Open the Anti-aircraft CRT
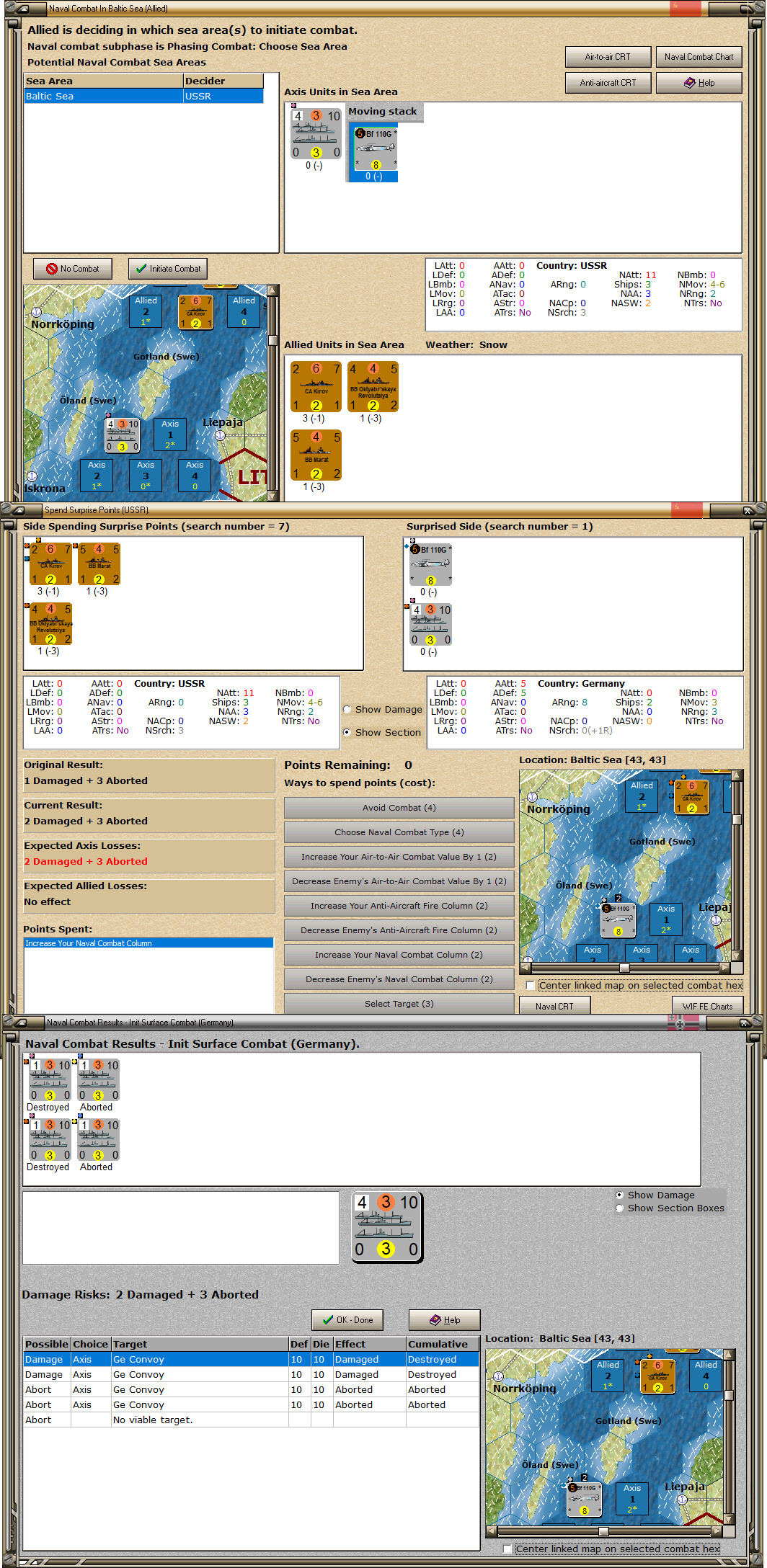 (608, 83)
